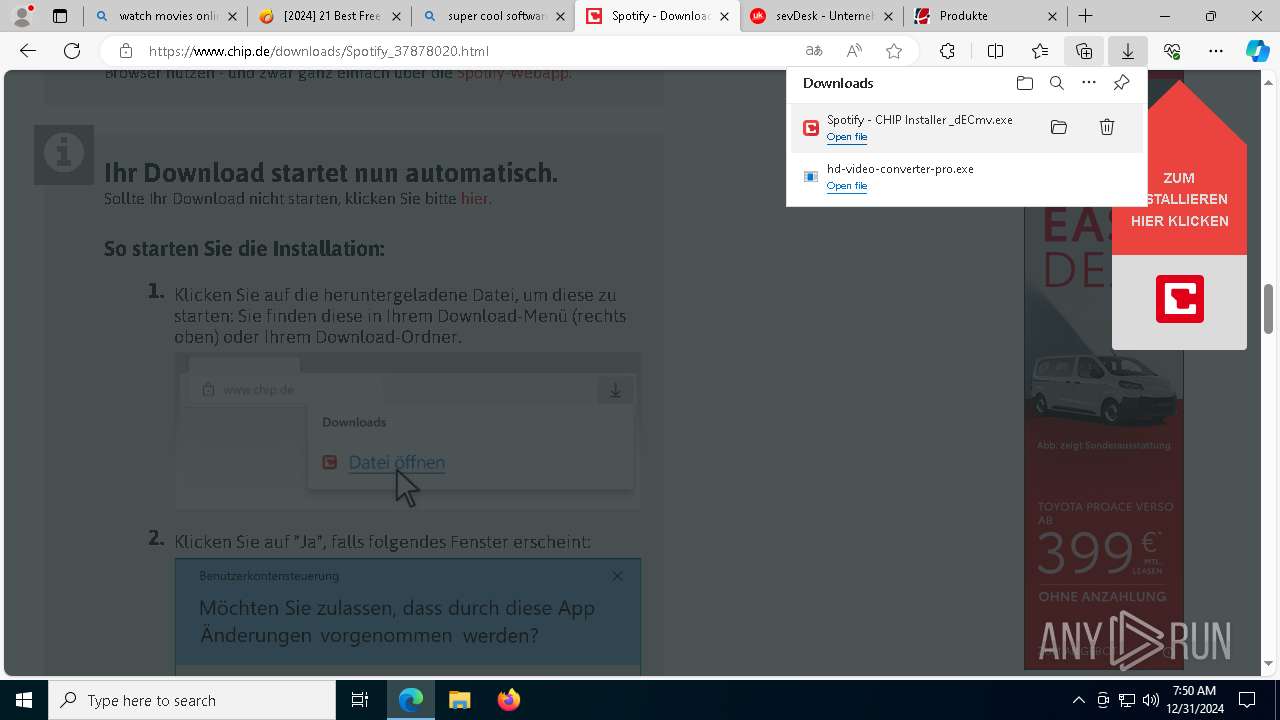The height and width of the screenshot is (720, 1280).
Task: Click the taskbar search box
Action: 192,700
